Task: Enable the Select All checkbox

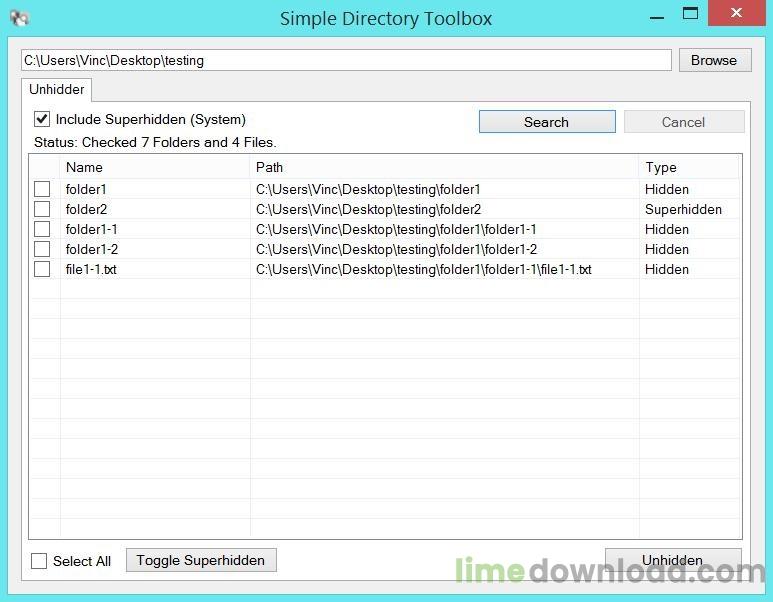Action: click(39, 561)
